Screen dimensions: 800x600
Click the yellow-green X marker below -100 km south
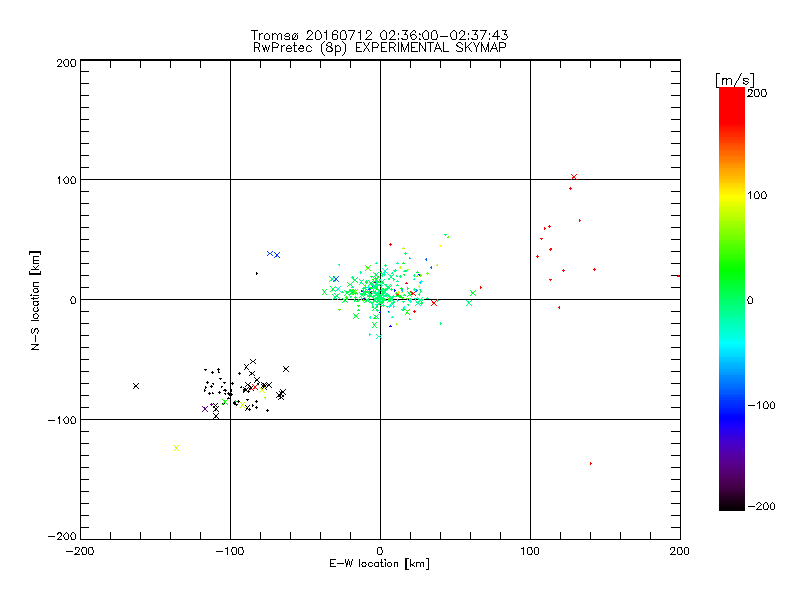point(177,448)
